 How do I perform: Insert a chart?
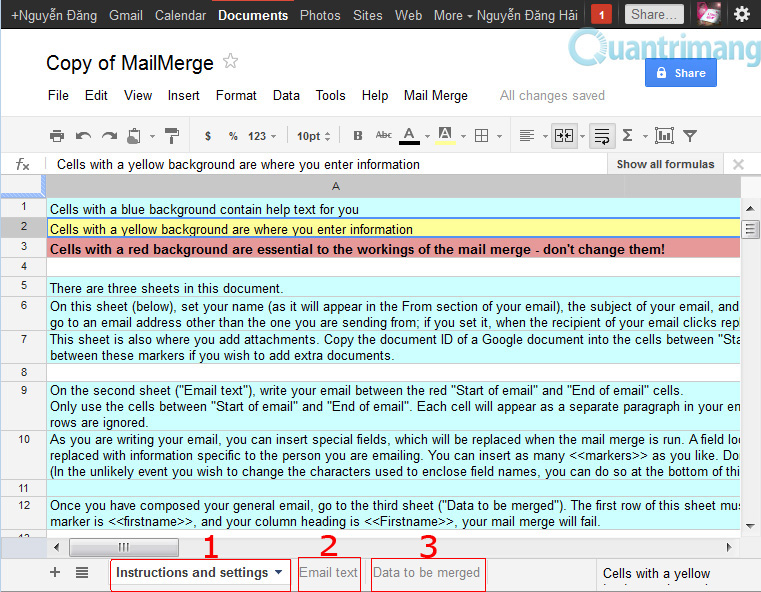(x=664, y=136)
